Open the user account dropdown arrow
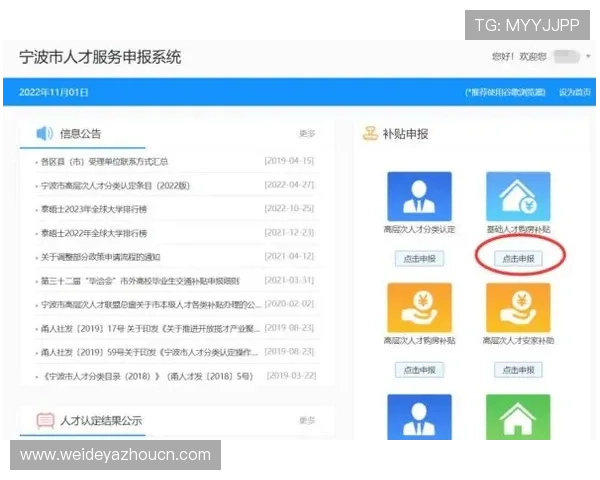This screenshot has height=480, width=600. (588, 57)
